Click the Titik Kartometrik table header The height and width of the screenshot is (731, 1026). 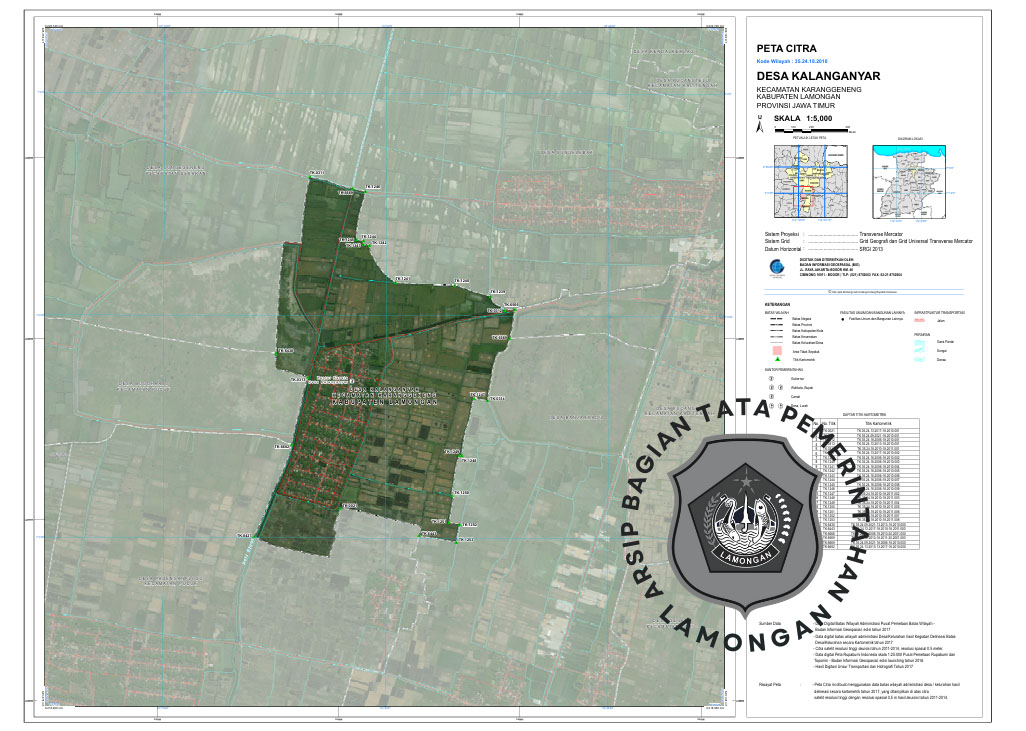tap(877, 424)
